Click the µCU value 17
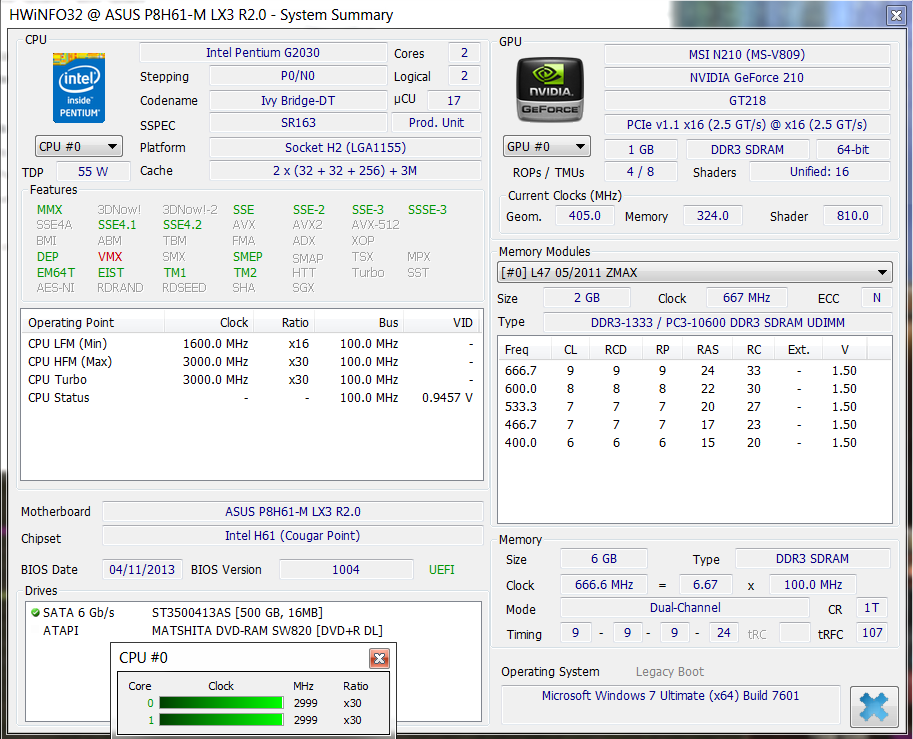The width and height of the screenshot is (913, 739). tap(454, 100)
